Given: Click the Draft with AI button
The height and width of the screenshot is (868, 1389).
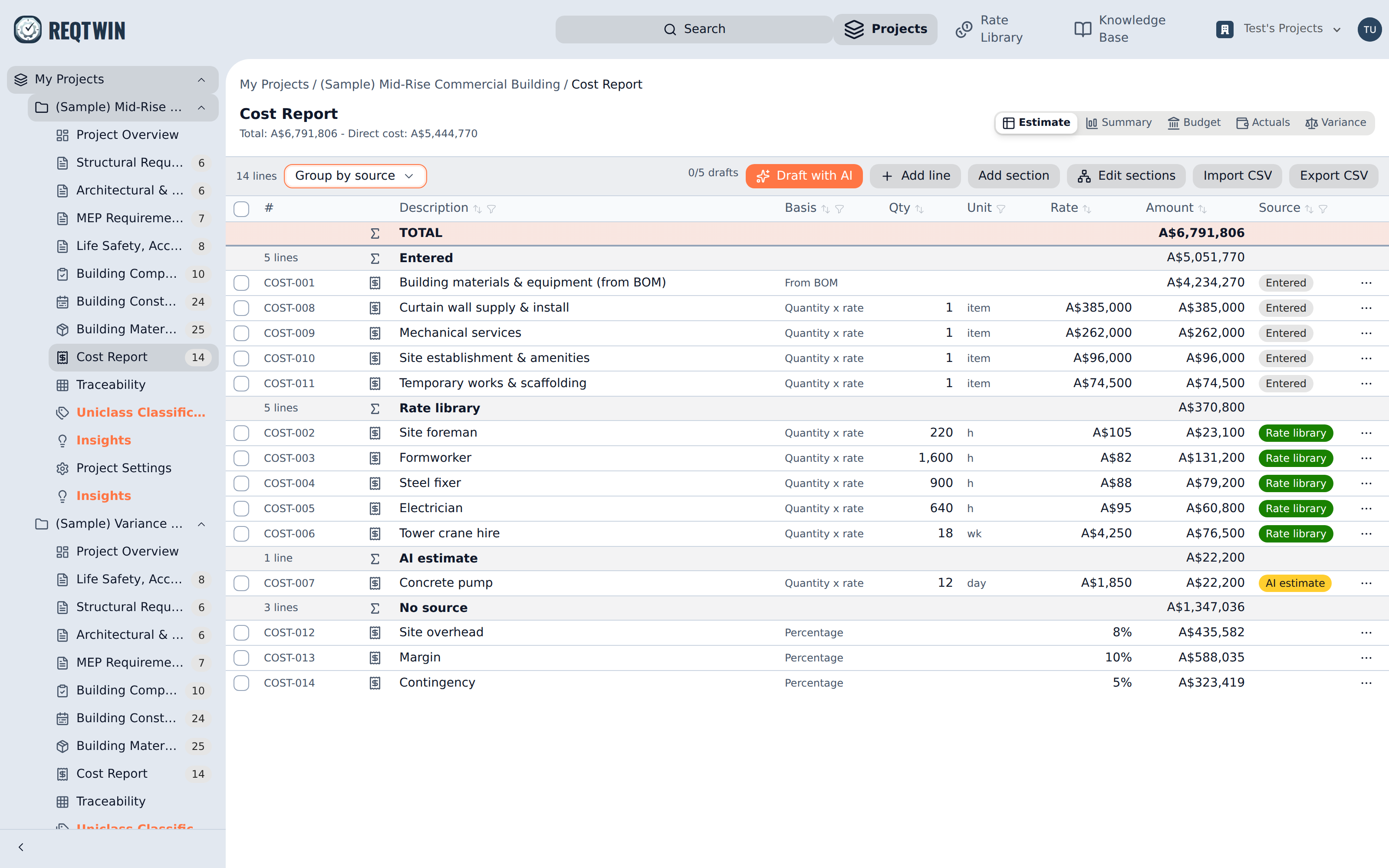Looking at the screenshot, I should [803, 176].
